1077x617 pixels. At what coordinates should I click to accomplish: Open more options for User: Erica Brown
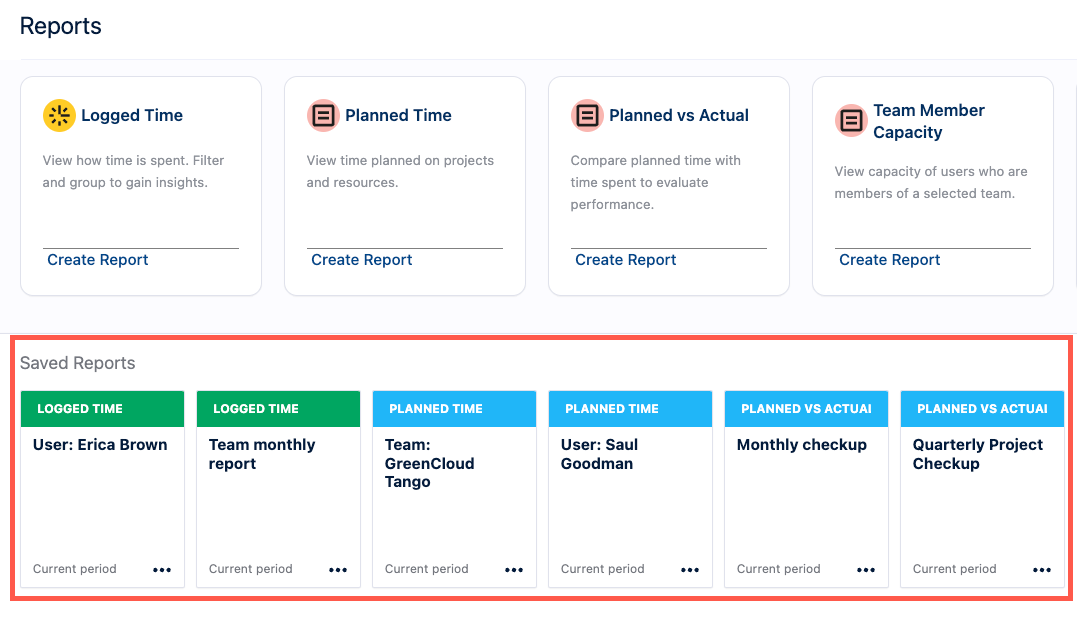click(162, 570)
